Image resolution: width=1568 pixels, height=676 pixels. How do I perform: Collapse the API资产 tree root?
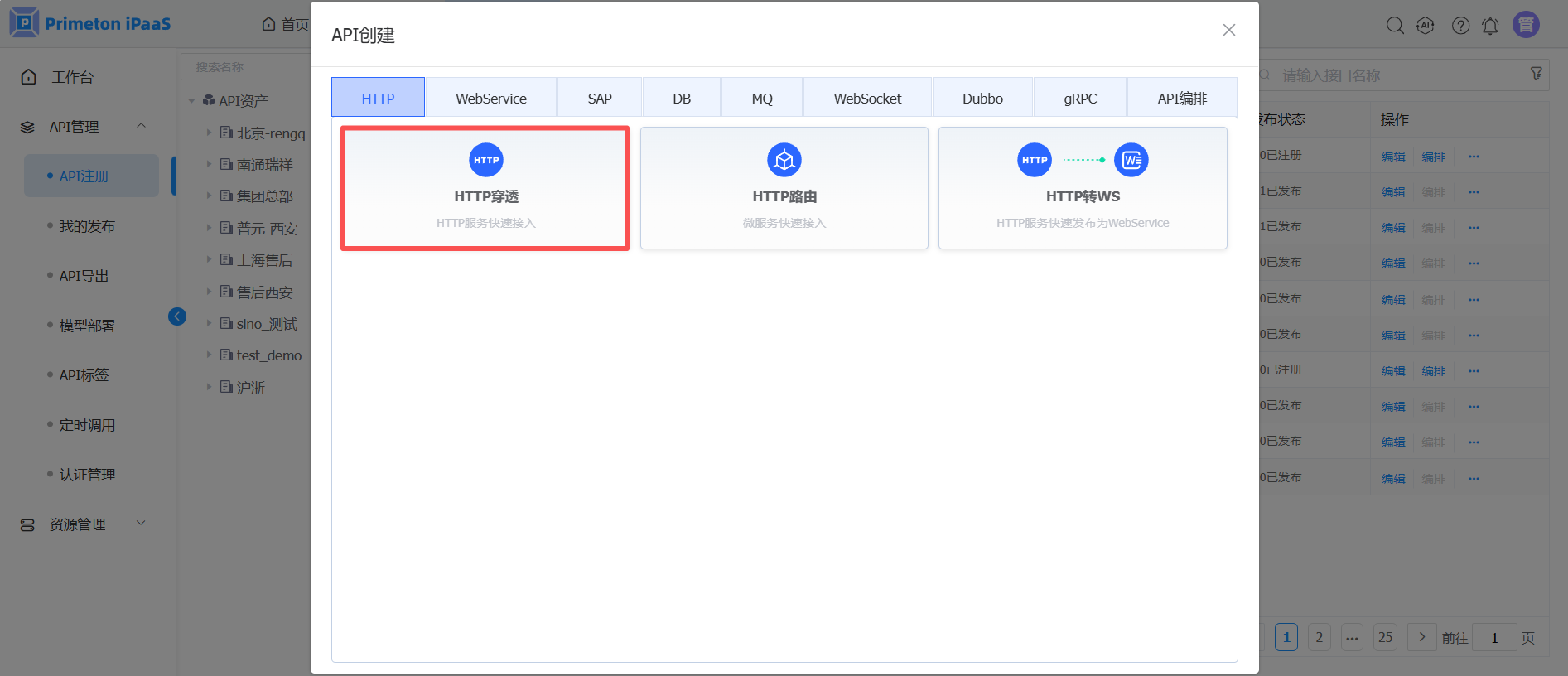pos(191,100)
